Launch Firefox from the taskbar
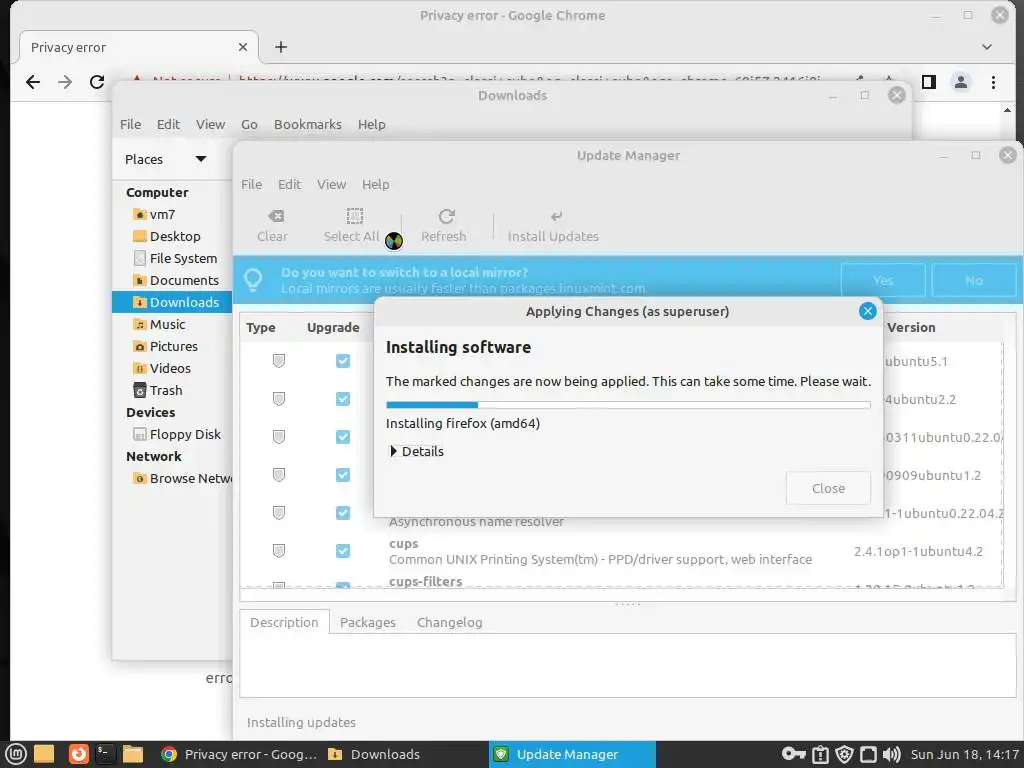Image resolution: width=1024 pixels, height=768 pixels. (78, 754)
